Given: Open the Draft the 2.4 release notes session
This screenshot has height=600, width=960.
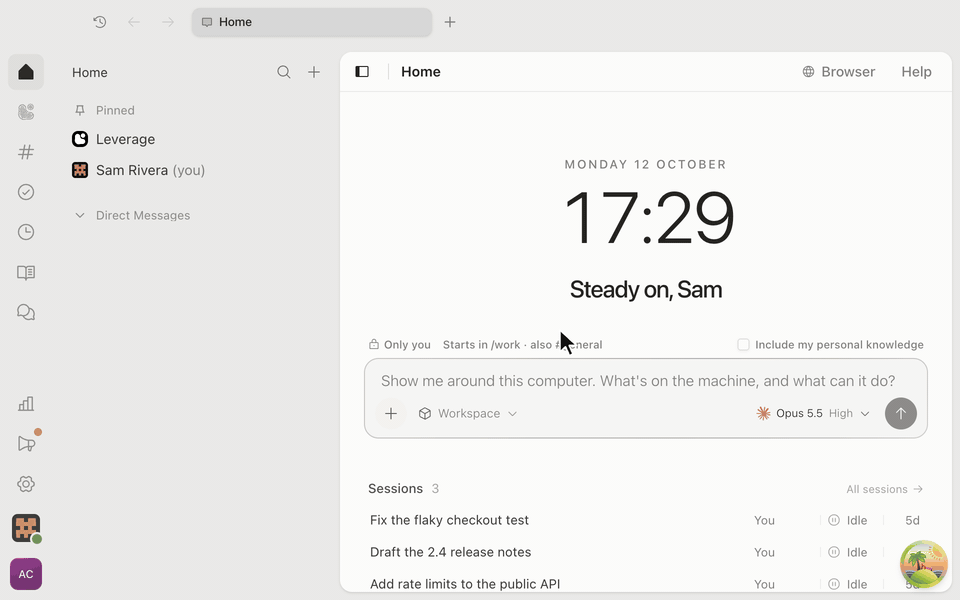Looking at the screenshot, I should [x=645, y=552].
